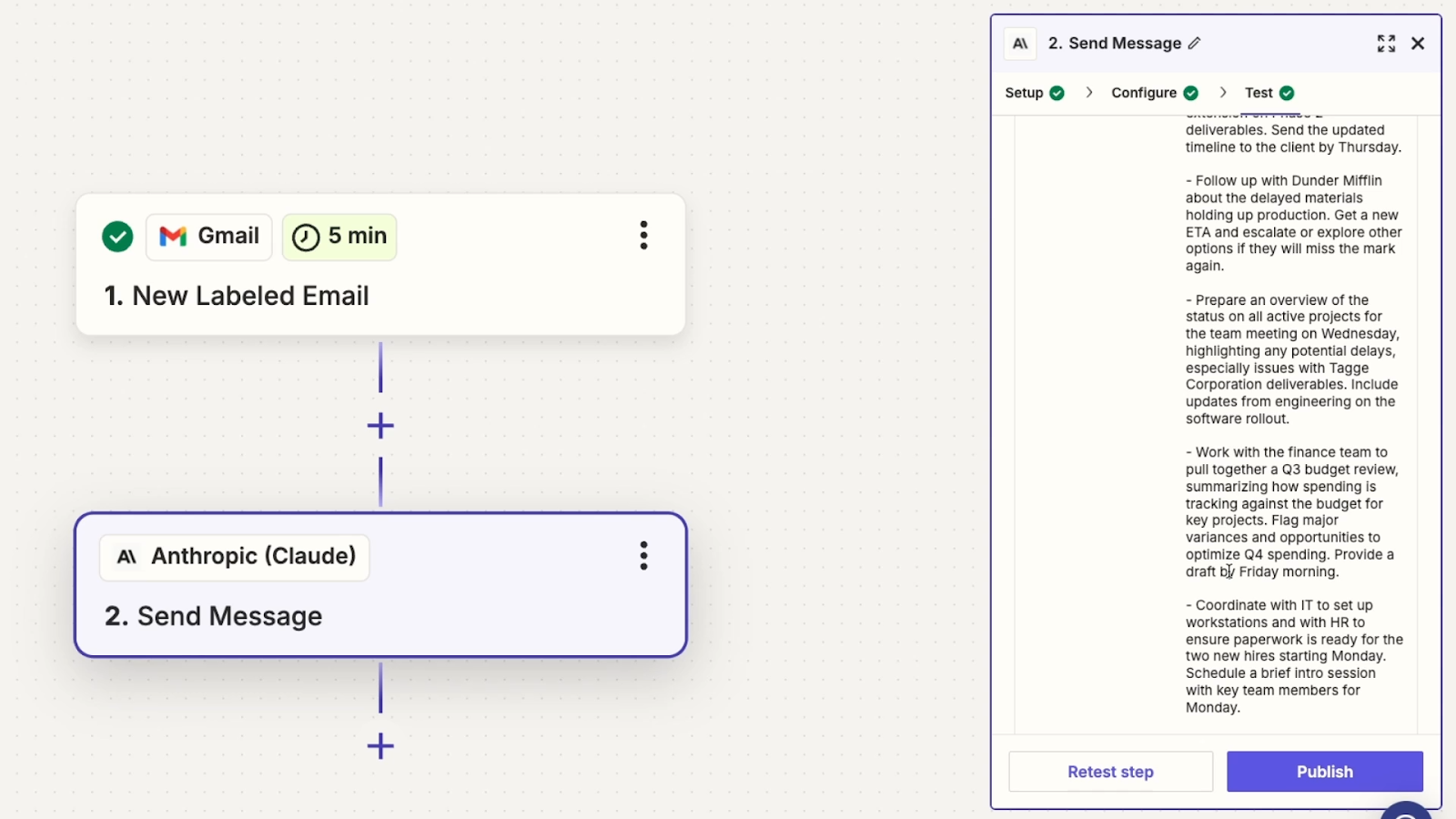Select the 2. Send Message step card title
Screen dimensions: 1456x819
tap(213, 616)
